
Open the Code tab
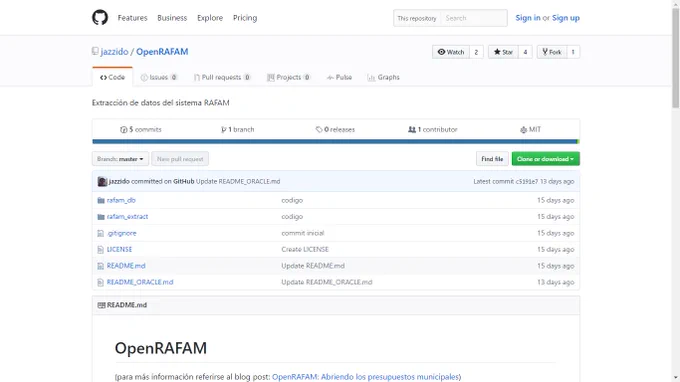tap(112, 77)
